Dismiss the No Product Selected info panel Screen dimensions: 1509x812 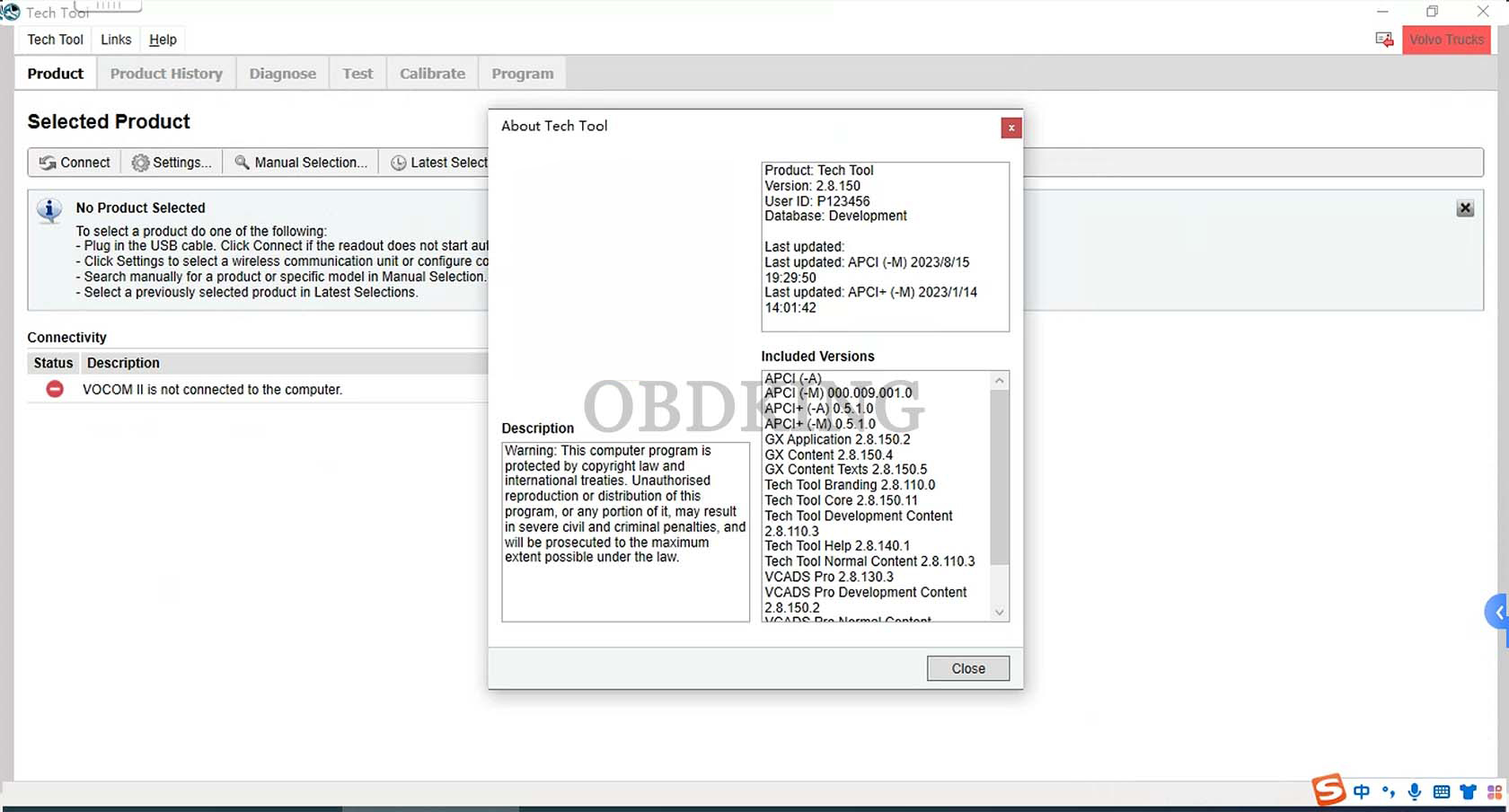pos(1465,208)
